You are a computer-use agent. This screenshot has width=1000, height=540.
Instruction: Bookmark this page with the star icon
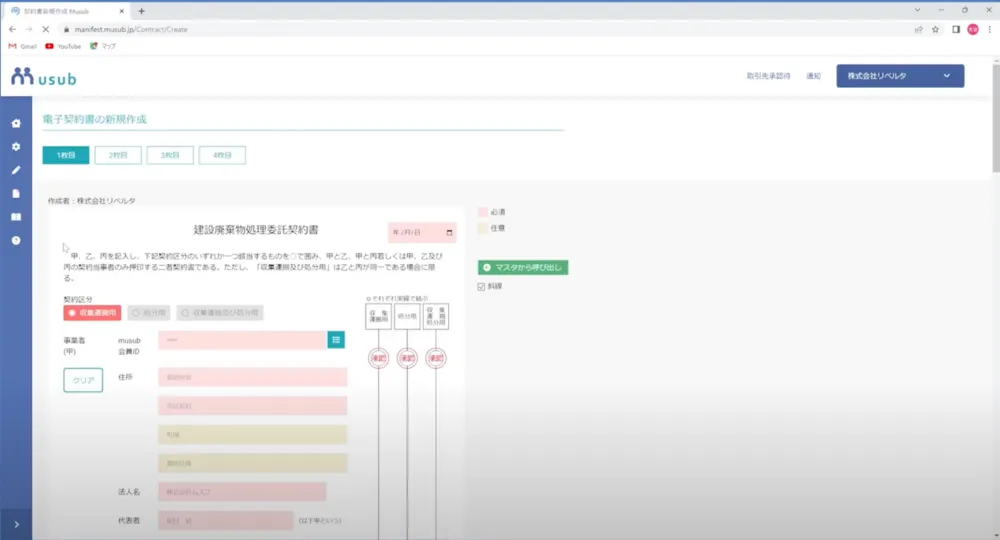pyautogui.click(x=936, y=30)
